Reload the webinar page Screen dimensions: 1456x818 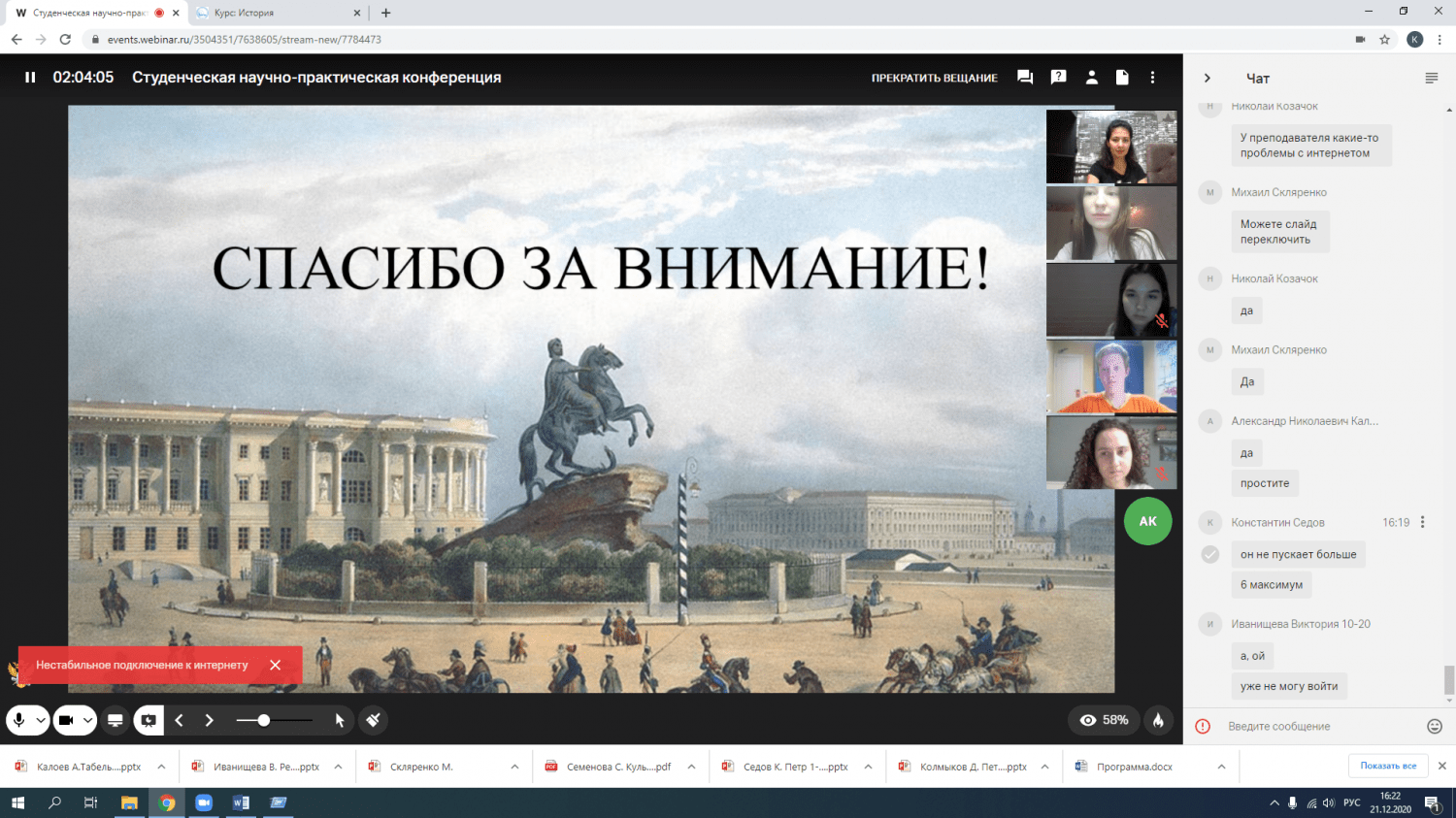65,40
